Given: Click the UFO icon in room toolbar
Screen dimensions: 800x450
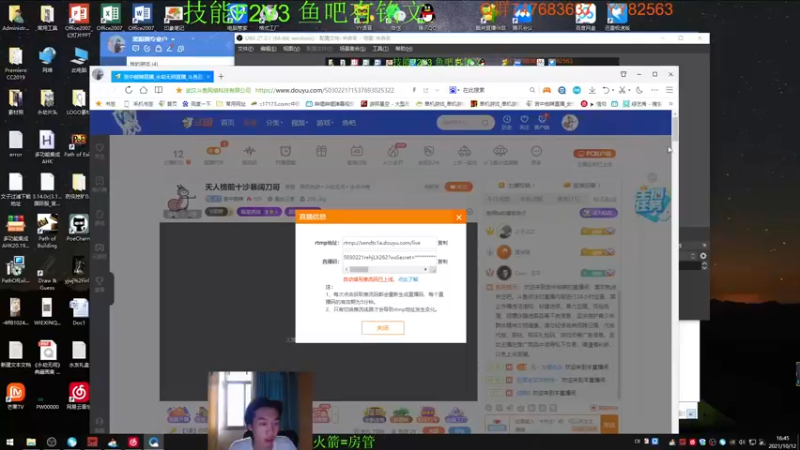Looking at the screenshot, I should click(x=500, y=151).
